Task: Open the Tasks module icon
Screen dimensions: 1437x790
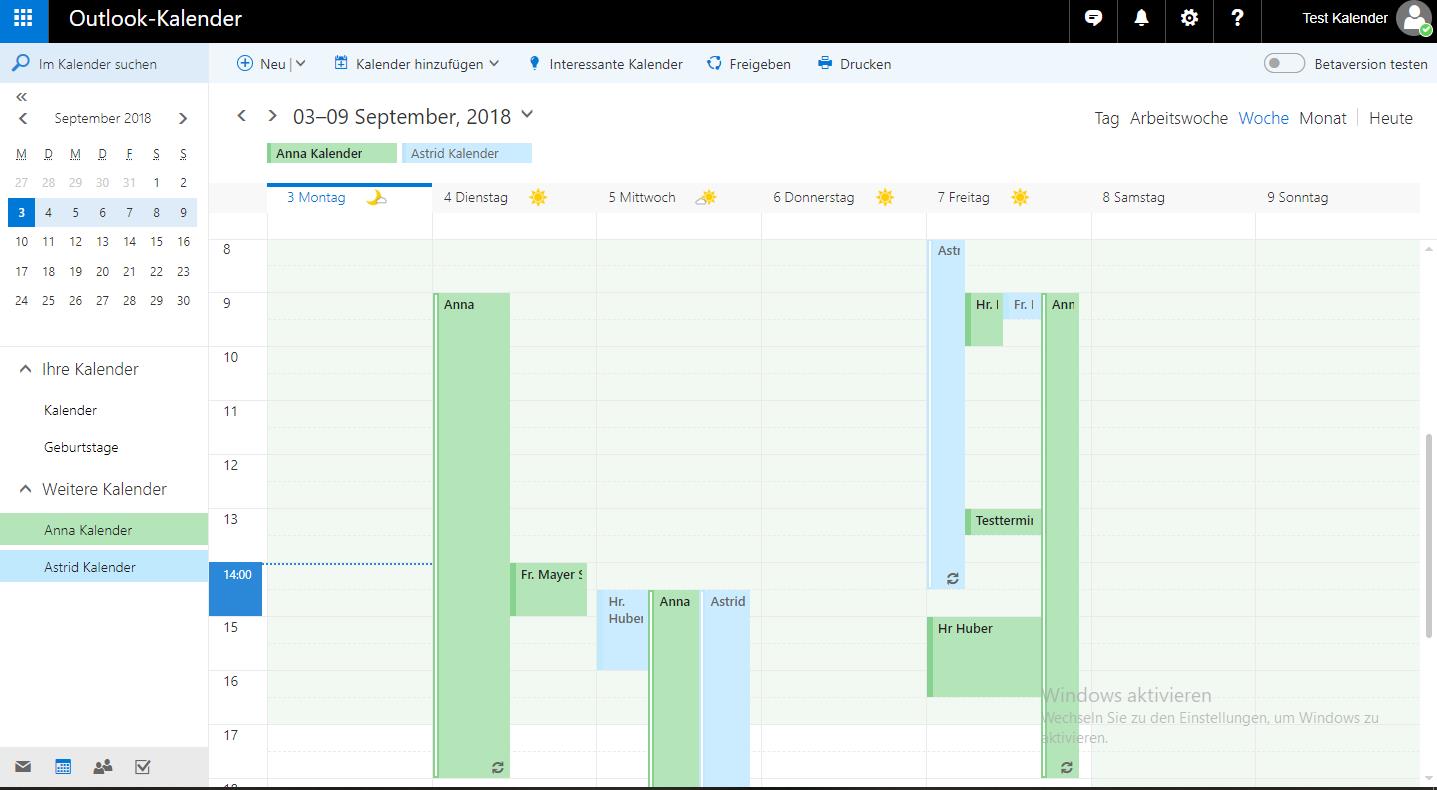Action: pyautogui.click(x=143, y=767)
